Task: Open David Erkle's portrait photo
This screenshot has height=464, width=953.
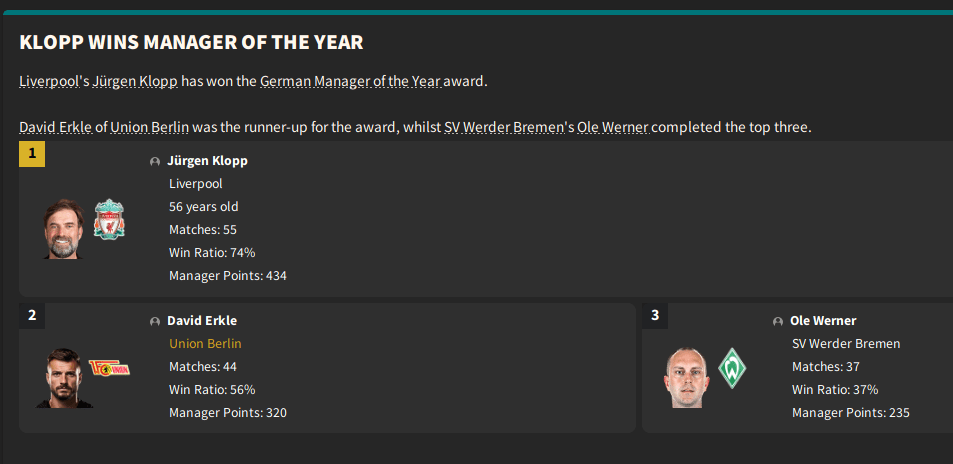Action: coord(64,377)
